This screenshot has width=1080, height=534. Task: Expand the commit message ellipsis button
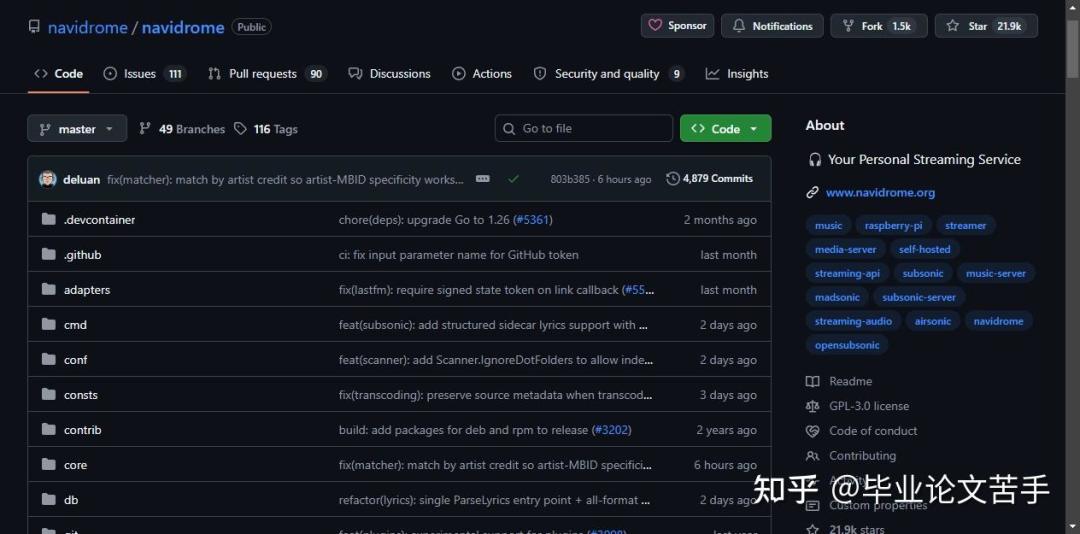pos(483,178)
